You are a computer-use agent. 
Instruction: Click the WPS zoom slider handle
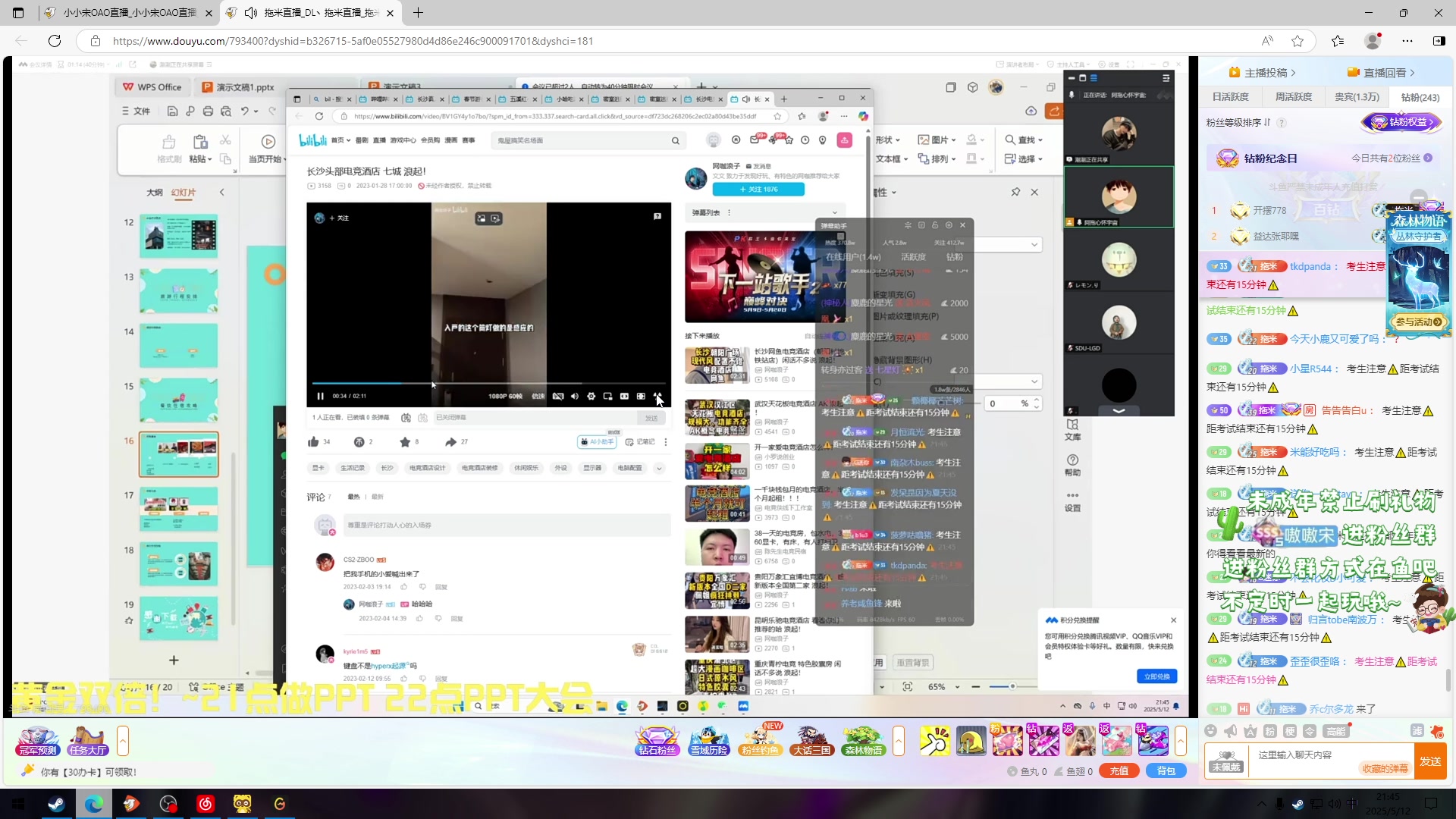(1012, 687)
